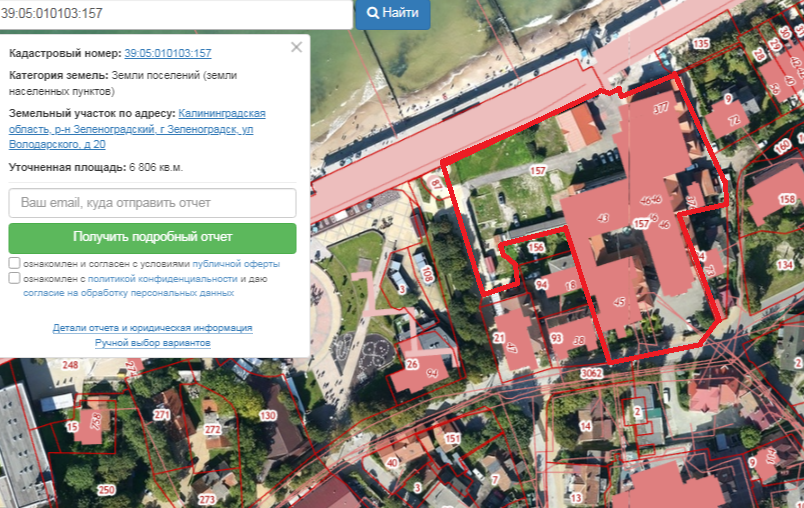
Task: Select parcel labeled 130 on map
Action: [267, 415]
